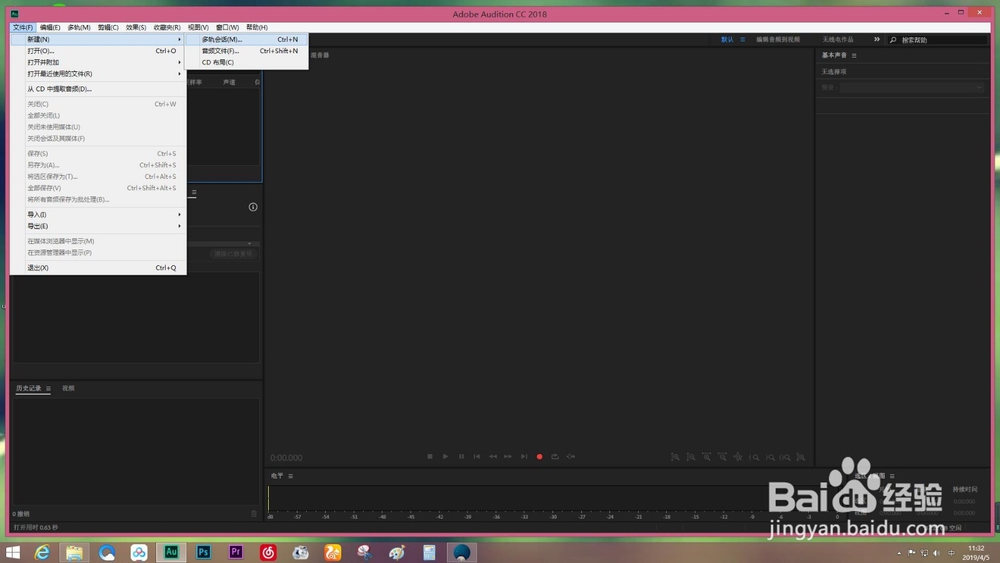Screen dimensions: 1000x563
Task: Open the 视图(V) menu
Action: pyautogui.click(x=198, y=27)
